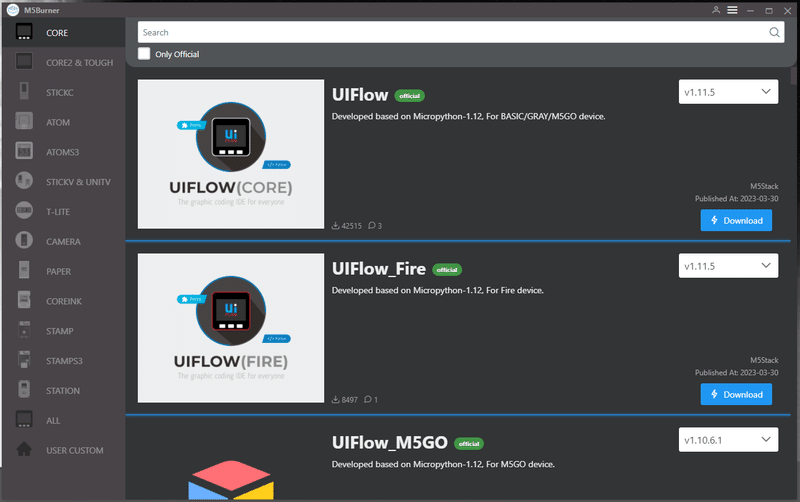Download the UIFlow firmware
The height and width of the screenshot is (502, 800).
click(736, 220)
